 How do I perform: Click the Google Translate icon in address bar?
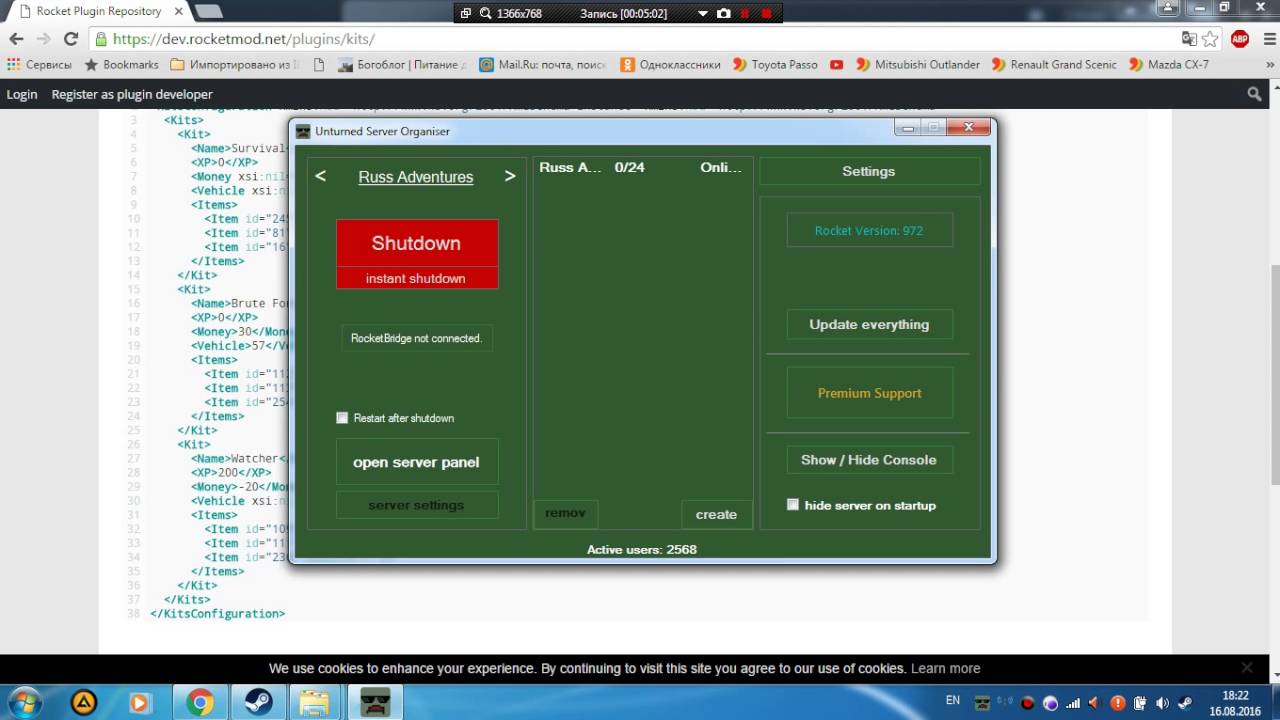pyautogui.click(x=1189, y=39)
